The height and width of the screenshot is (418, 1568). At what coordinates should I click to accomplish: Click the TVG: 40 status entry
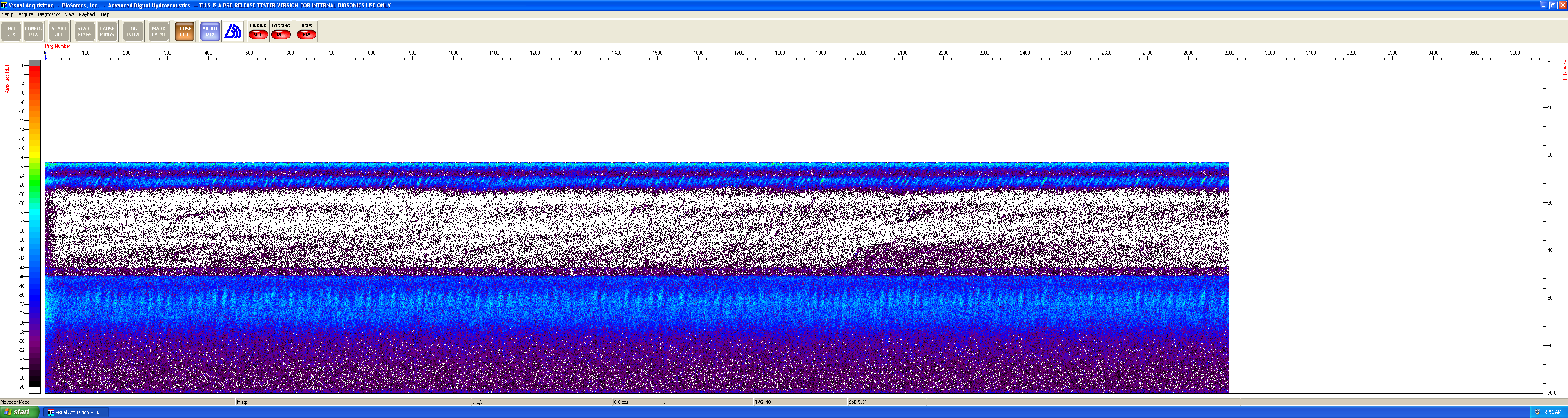click(763, 402)
